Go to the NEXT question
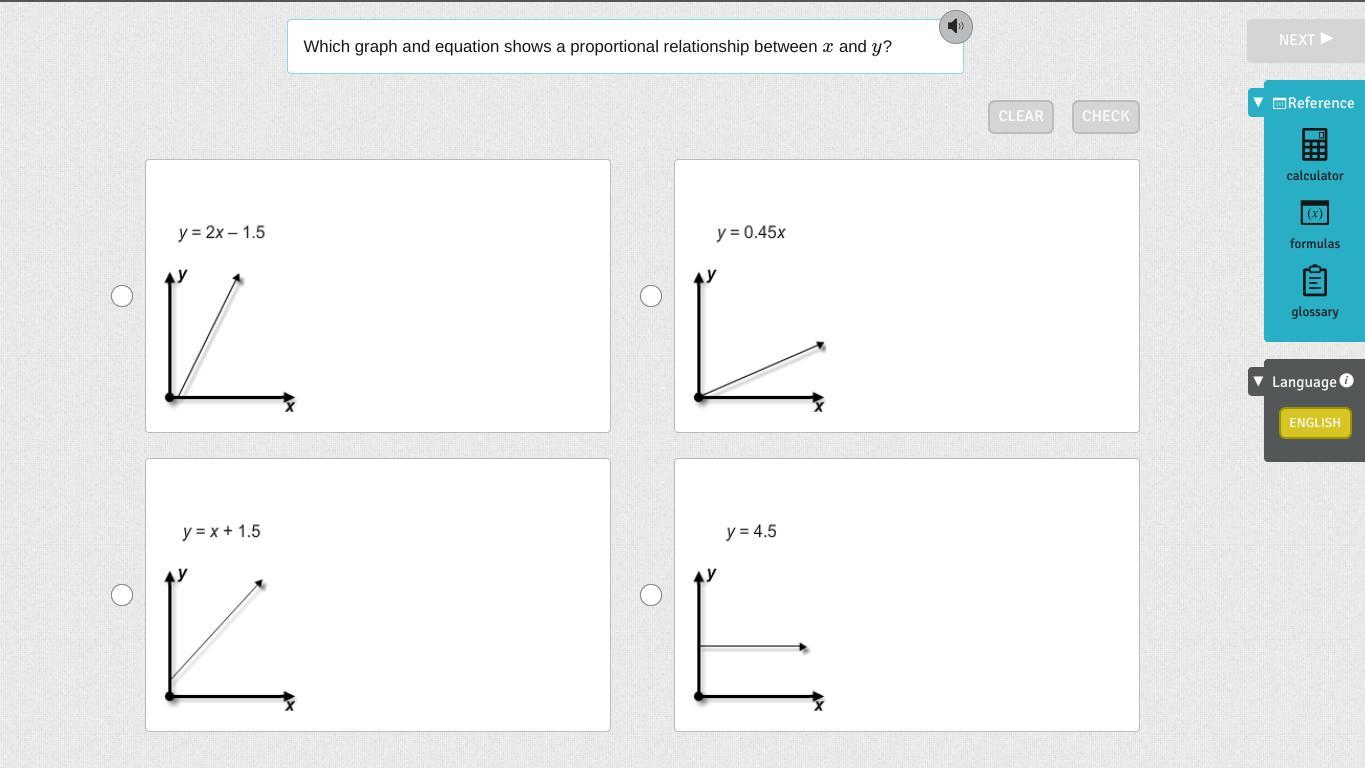 (1305, 40)
